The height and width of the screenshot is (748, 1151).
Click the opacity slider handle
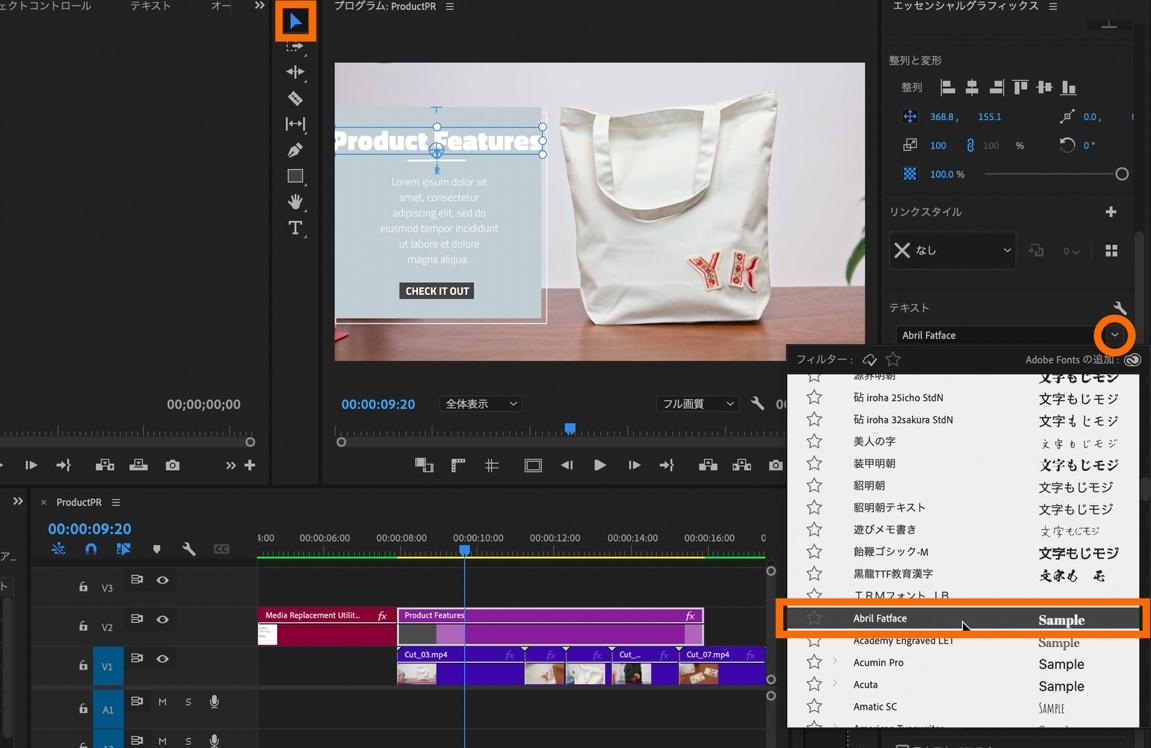[1121, 174]
